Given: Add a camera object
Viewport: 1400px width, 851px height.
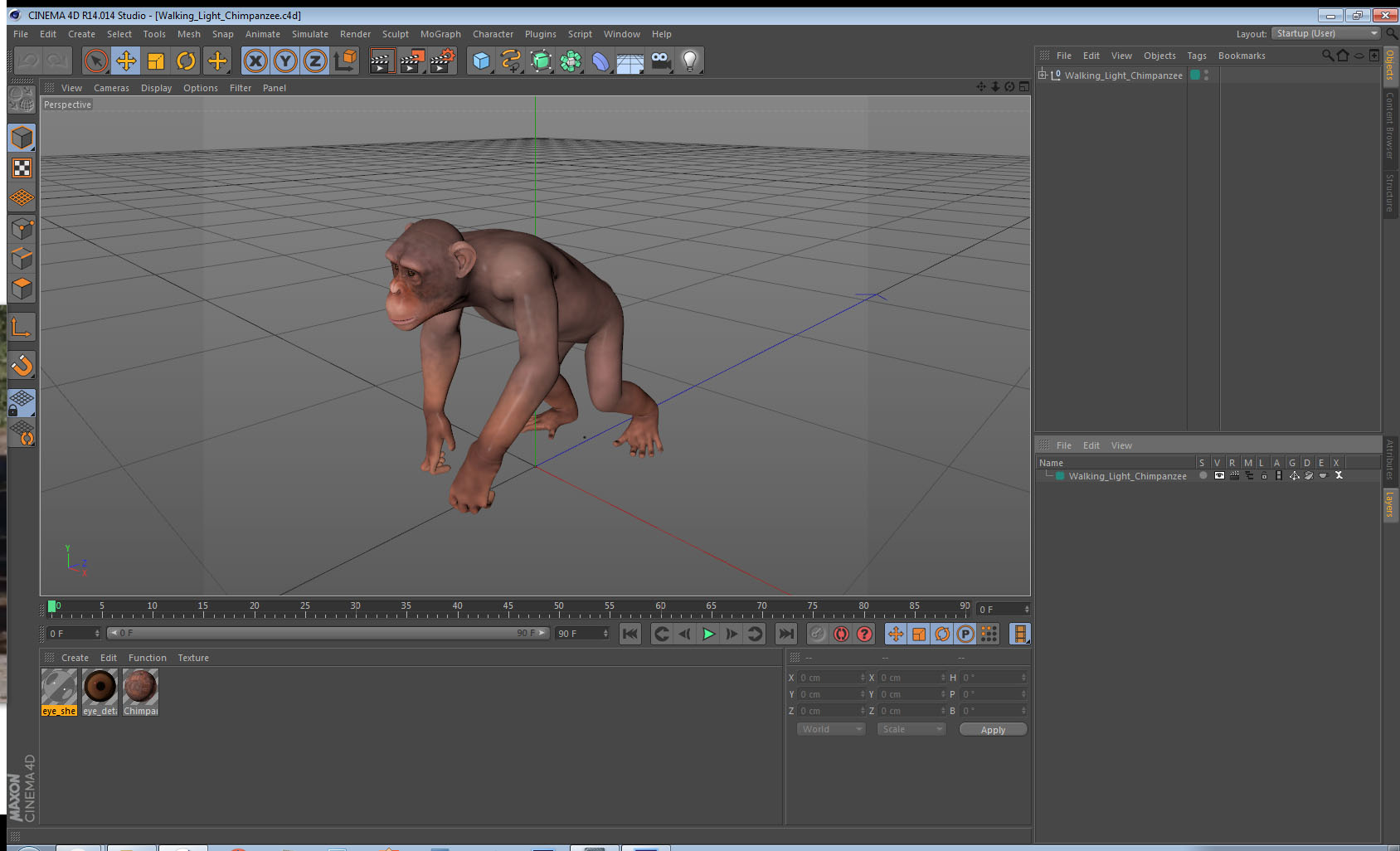Looking at the screenshot, I should click(660, 61).
